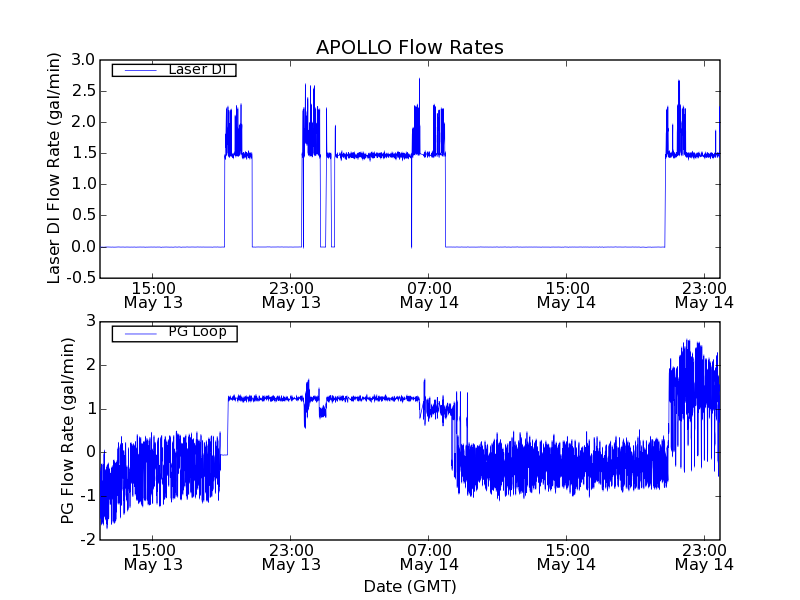Image resolution: width=800 pixels, height=600 pixels.
Task: Click the 2 tick on PG Flow y-axis
Action: [91, 365]
